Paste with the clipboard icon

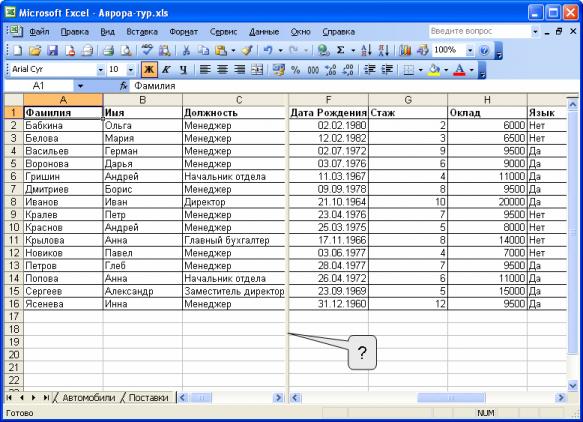[x=221, y=50]
